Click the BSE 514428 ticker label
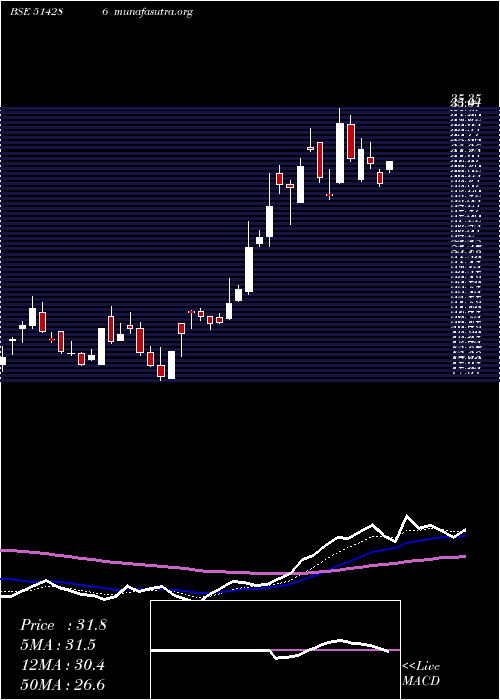This screenshot has height=700, width=500. (36, 12)
